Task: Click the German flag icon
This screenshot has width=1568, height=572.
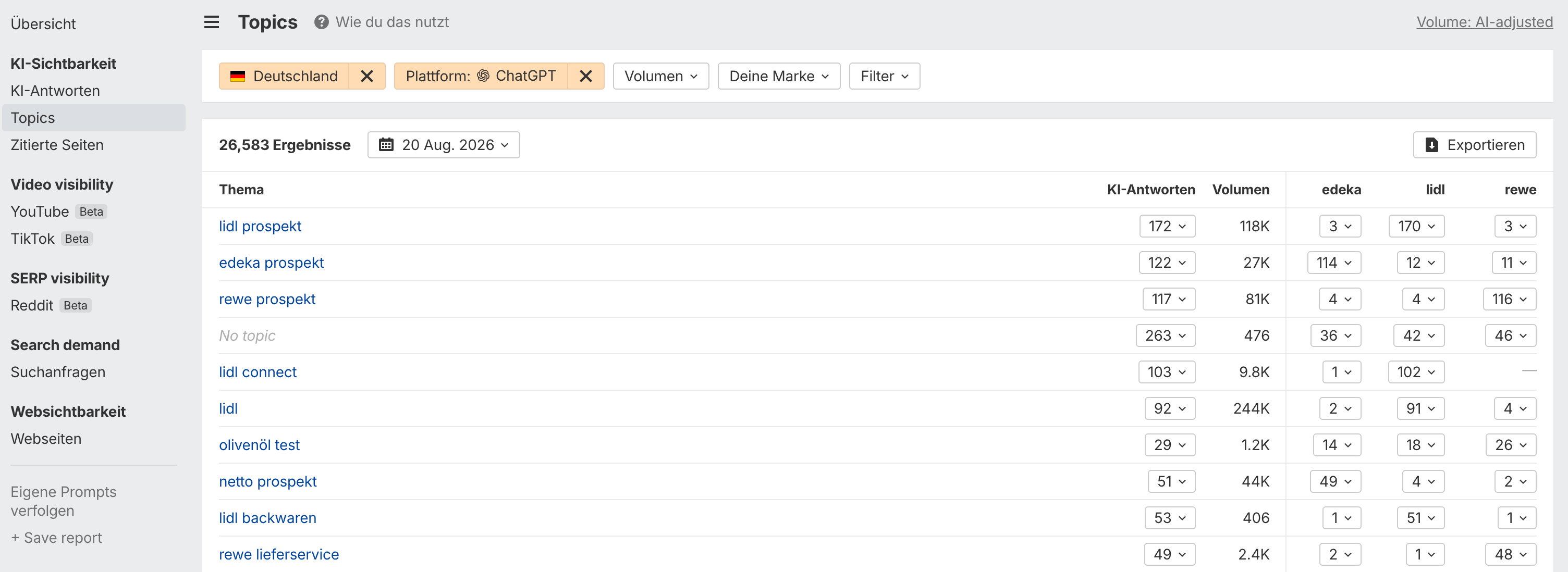Action: 237,76
